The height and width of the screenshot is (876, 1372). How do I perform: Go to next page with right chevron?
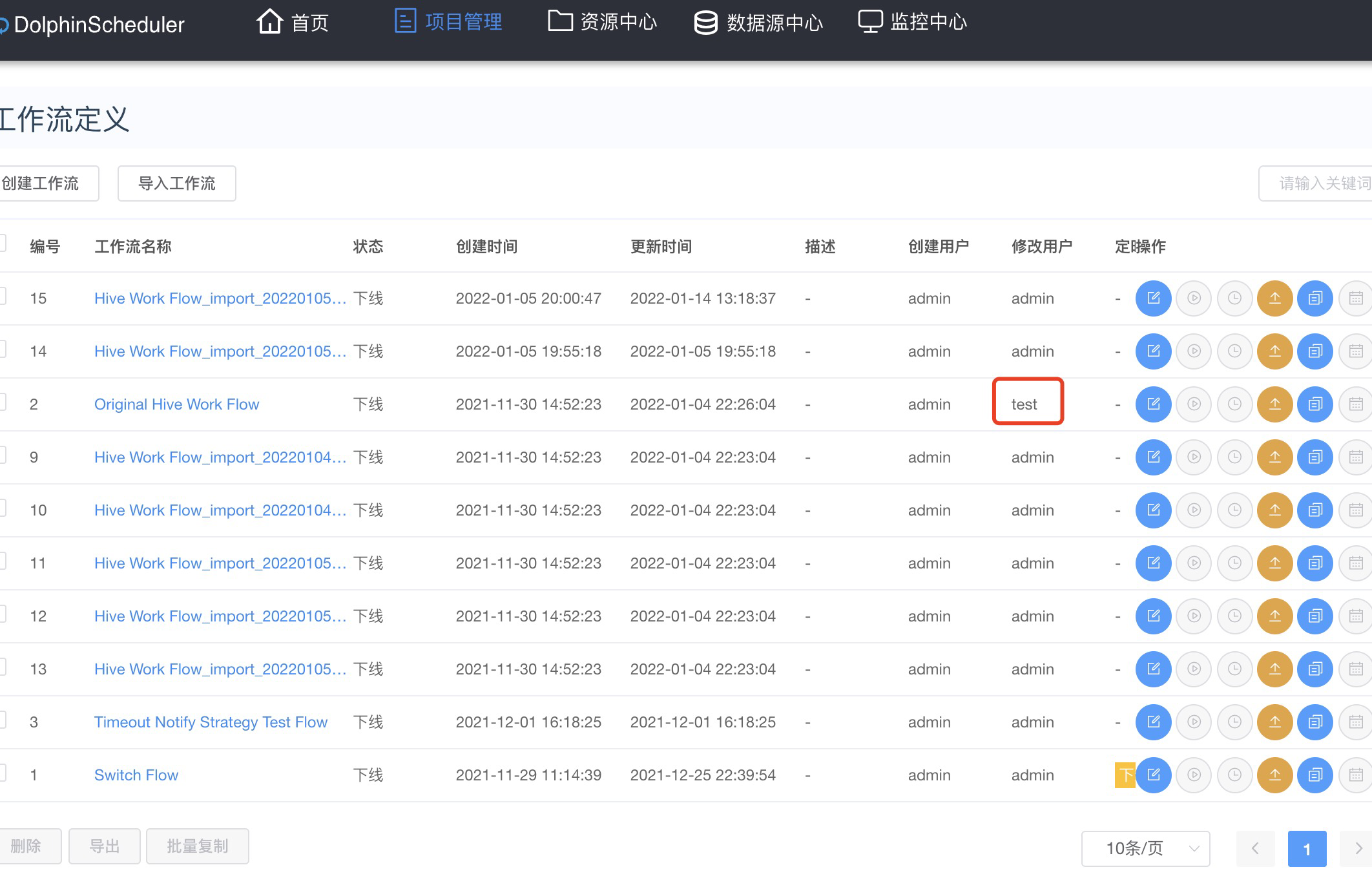pyautogui.click(x=1358, y=848)
